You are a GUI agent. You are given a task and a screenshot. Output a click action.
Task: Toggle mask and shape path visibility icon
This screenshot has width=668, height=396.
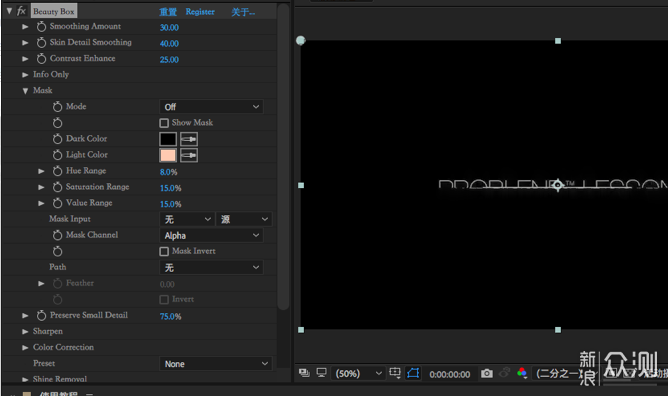click(413, 373)
